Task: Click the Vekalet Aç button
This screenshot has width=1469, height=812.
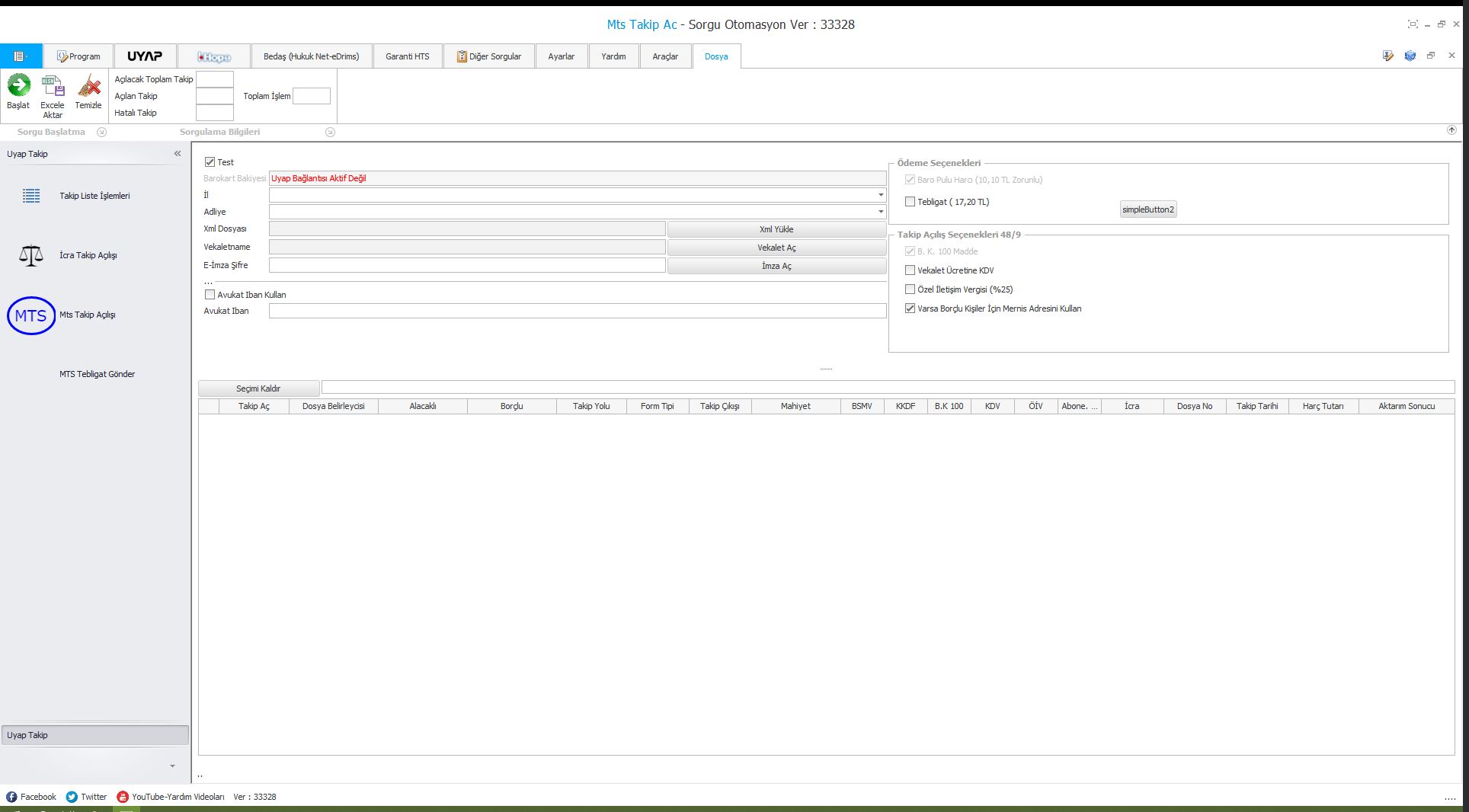Action: (x=776, y=248)
